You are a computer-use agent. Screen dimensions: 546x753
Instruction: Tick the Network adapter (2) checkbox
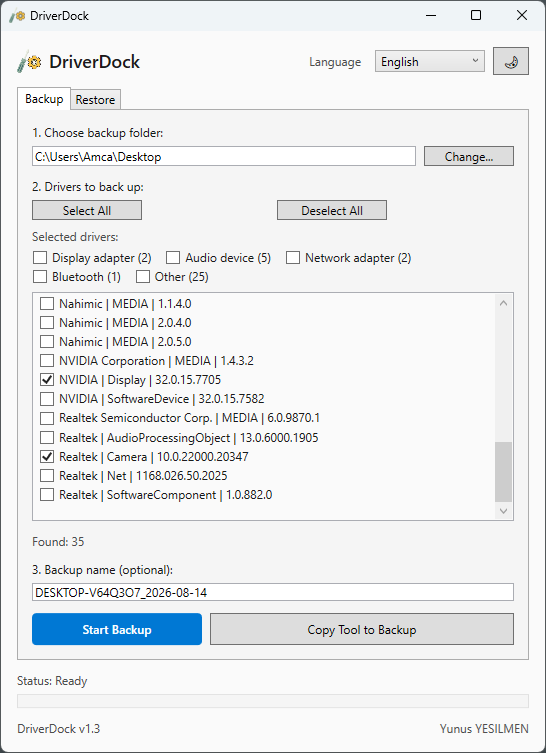293,258
